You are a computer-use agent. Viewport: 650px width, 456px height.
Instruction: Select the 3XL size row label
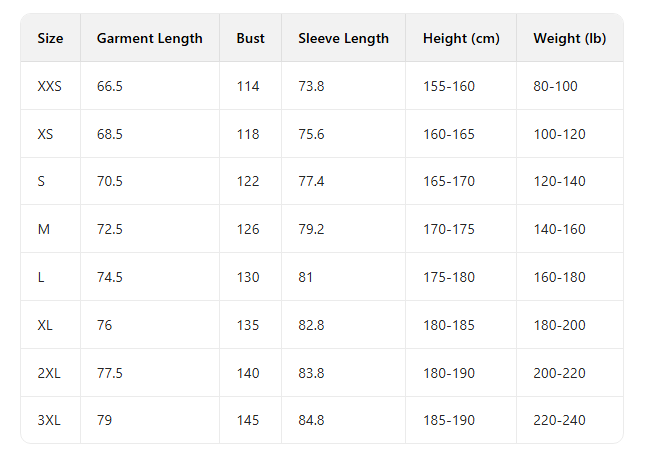coord(49,420)
